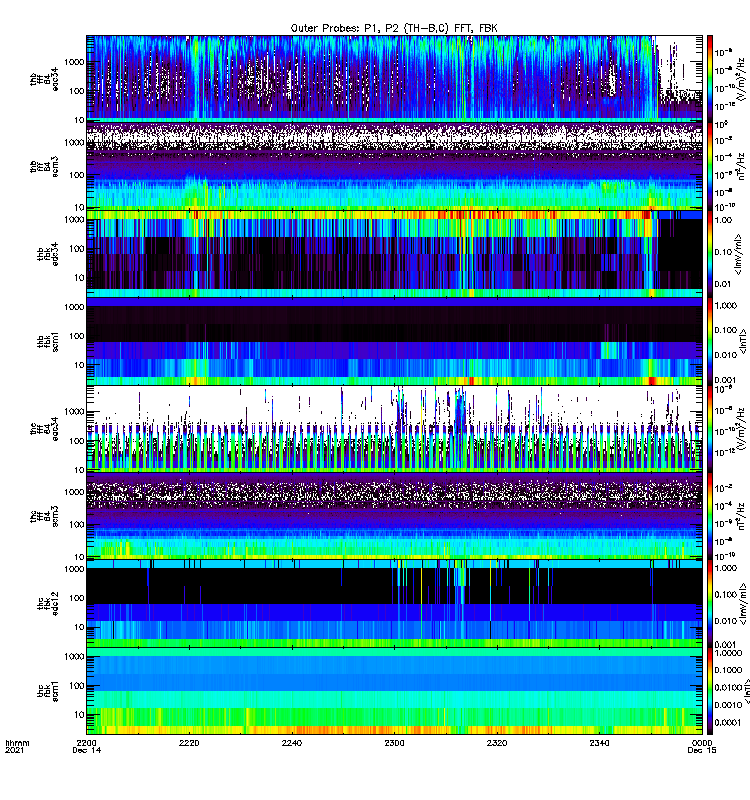Click the color bar of thb fff scm3 panel
Screen dimensions: 750x800
[710, 166]
